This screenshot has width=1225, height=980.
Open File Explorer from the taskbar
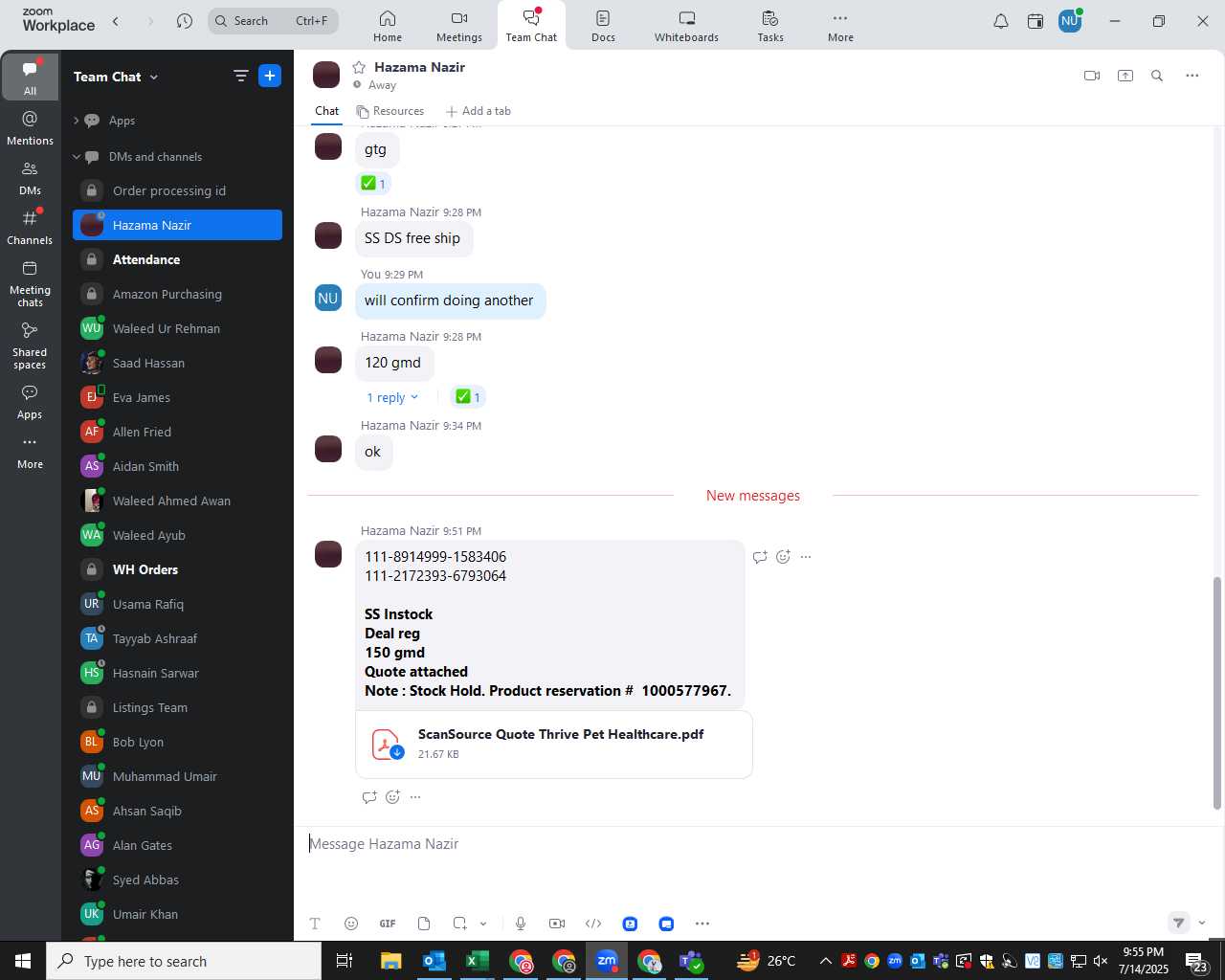[x=390, y=961]
